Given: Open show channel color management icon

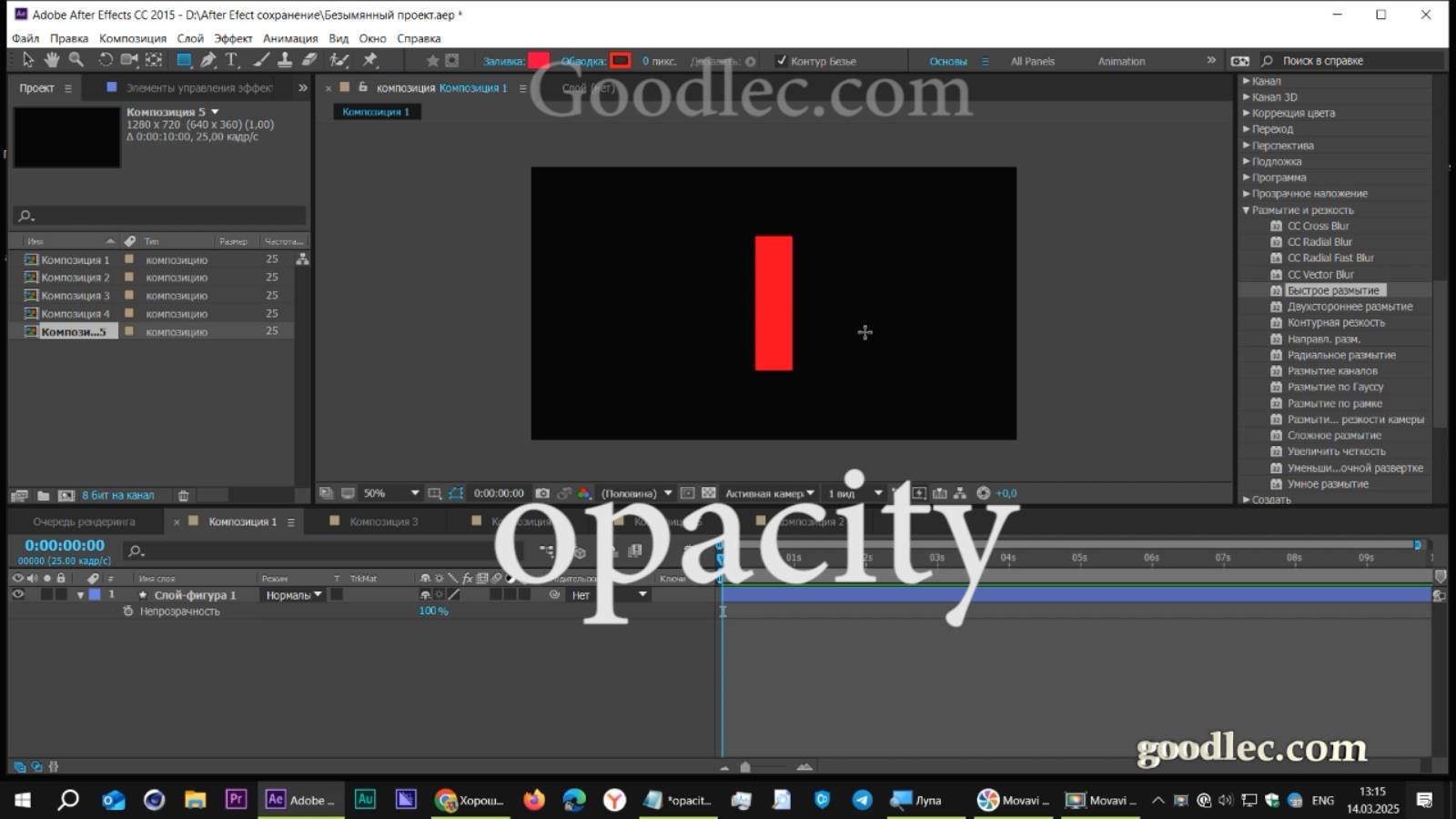Looking at the screenshot, I should tap(584, 493).
